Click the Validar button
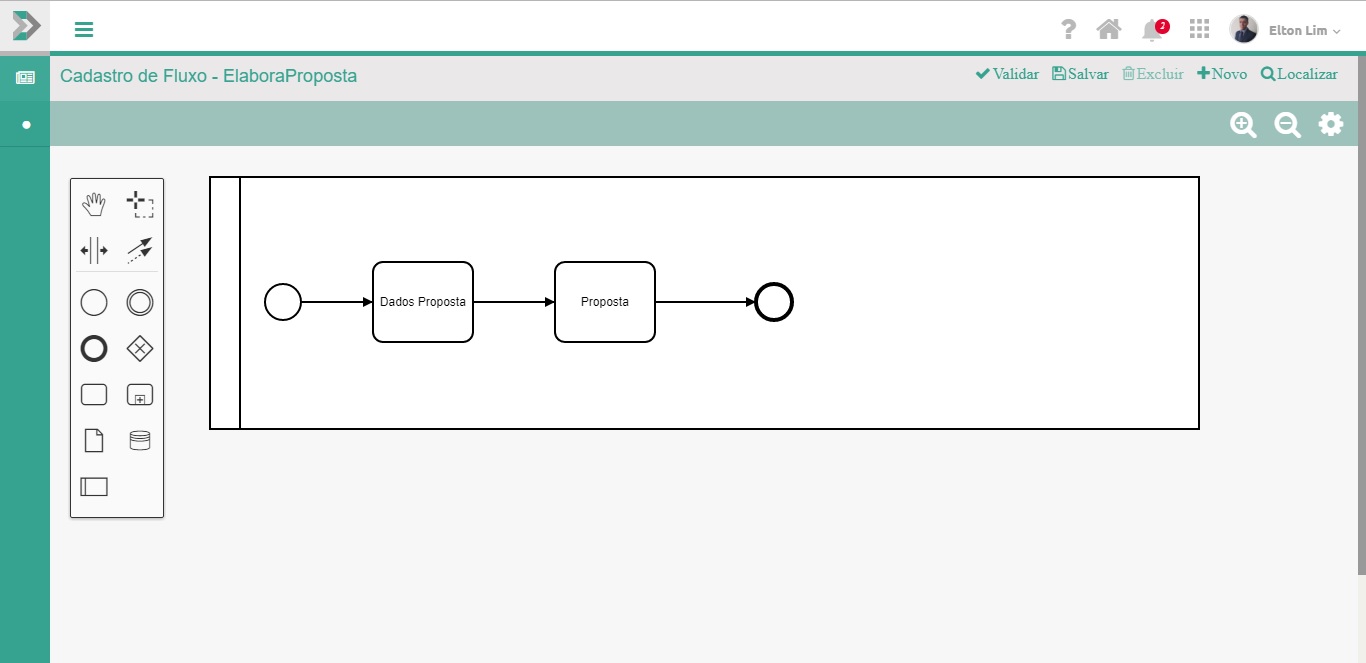Screen dimensions: 1366x663 [1007, 74]
